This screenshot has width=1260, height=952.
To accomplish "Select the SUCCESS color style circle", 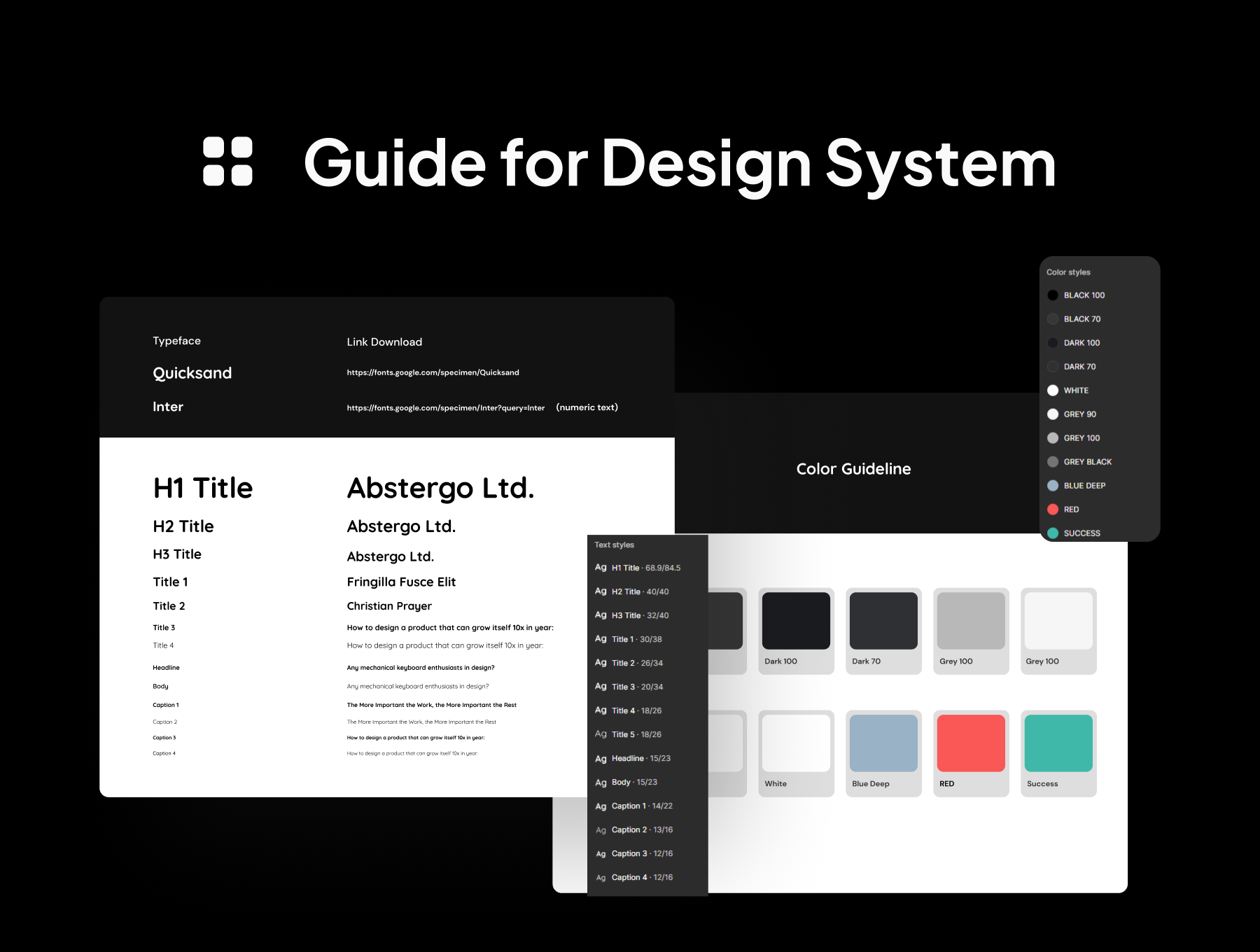I will pyautogui.click(x=1053, y=533).
